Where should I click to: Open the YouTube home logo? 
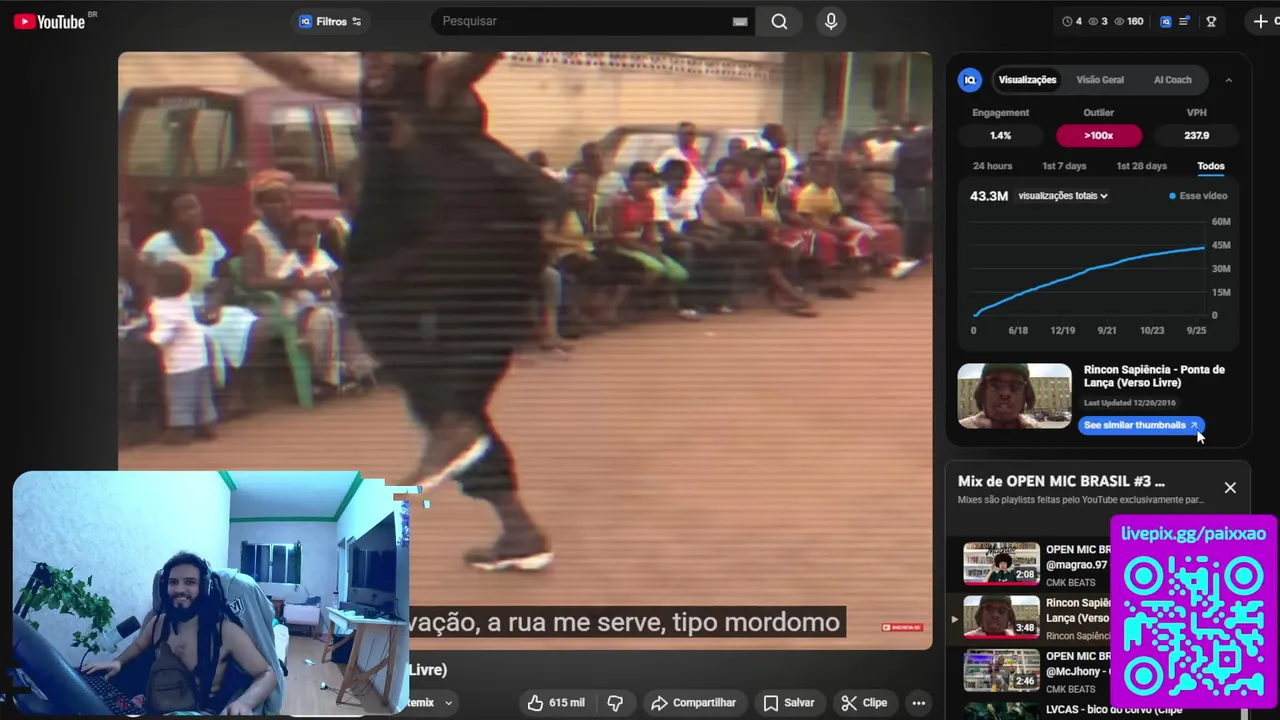click(50, 21)
